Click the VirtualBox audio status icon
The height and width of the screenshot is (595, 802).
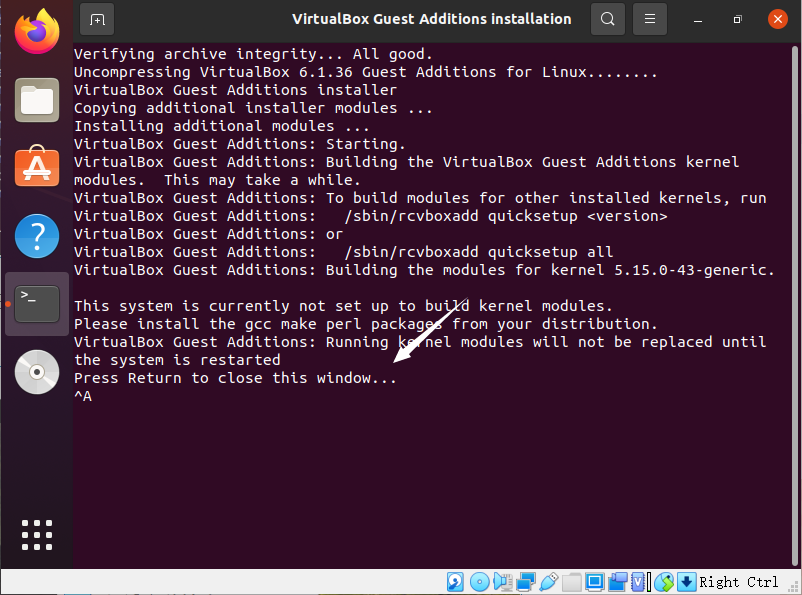(503, 582)
